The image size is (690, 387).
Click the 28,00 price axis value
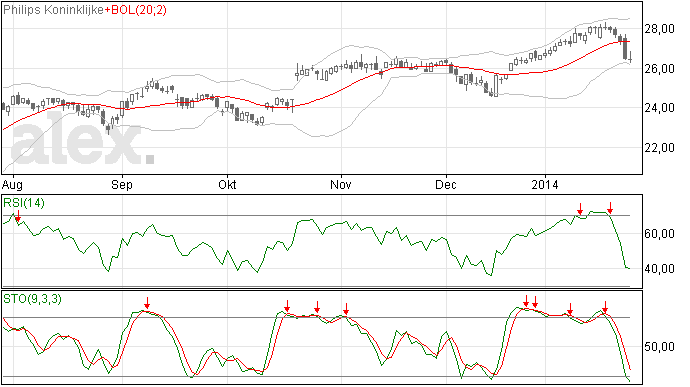[659, 29]
